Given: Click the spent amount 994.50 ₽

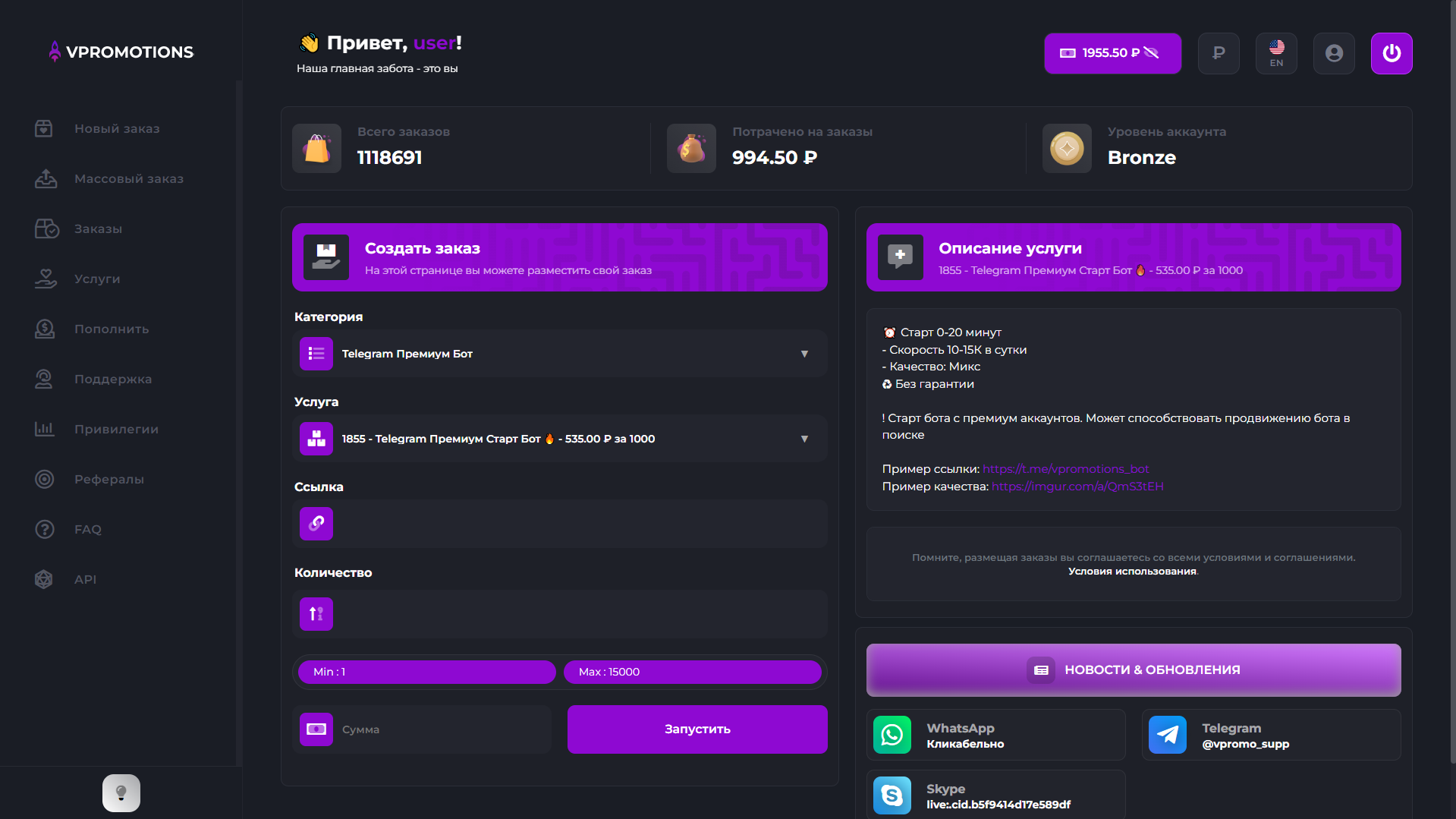Looking at the screenshot, I should click(x=775, y=157).
